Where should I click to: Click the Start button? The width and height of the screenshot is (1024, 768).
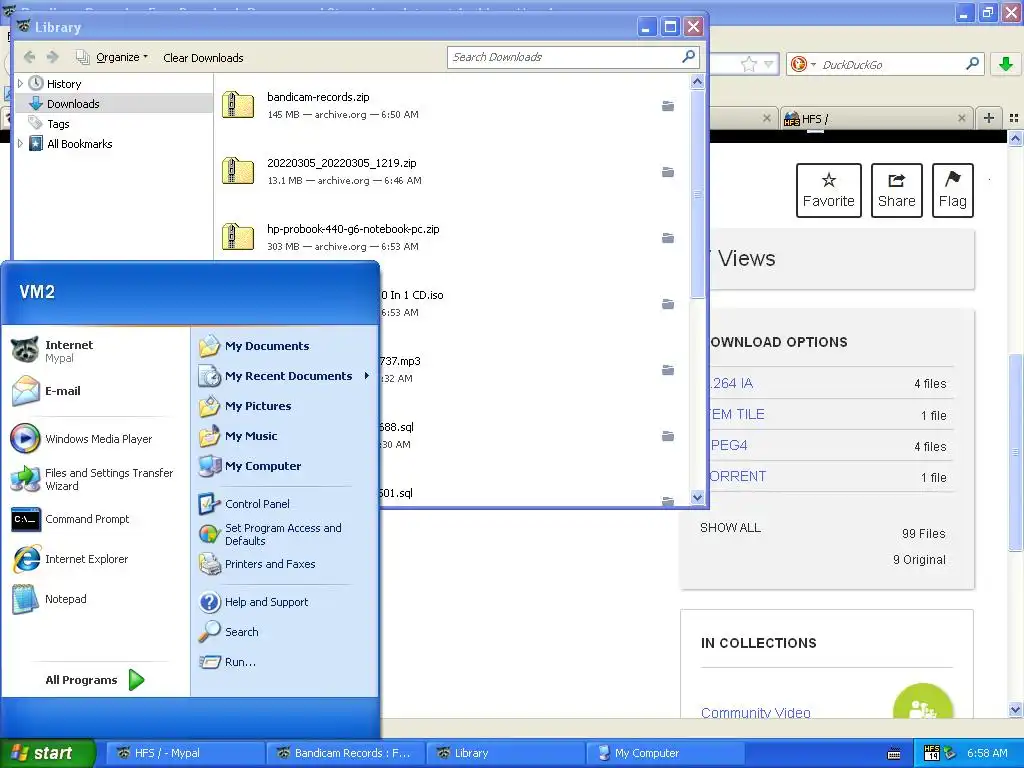point(47,753)
